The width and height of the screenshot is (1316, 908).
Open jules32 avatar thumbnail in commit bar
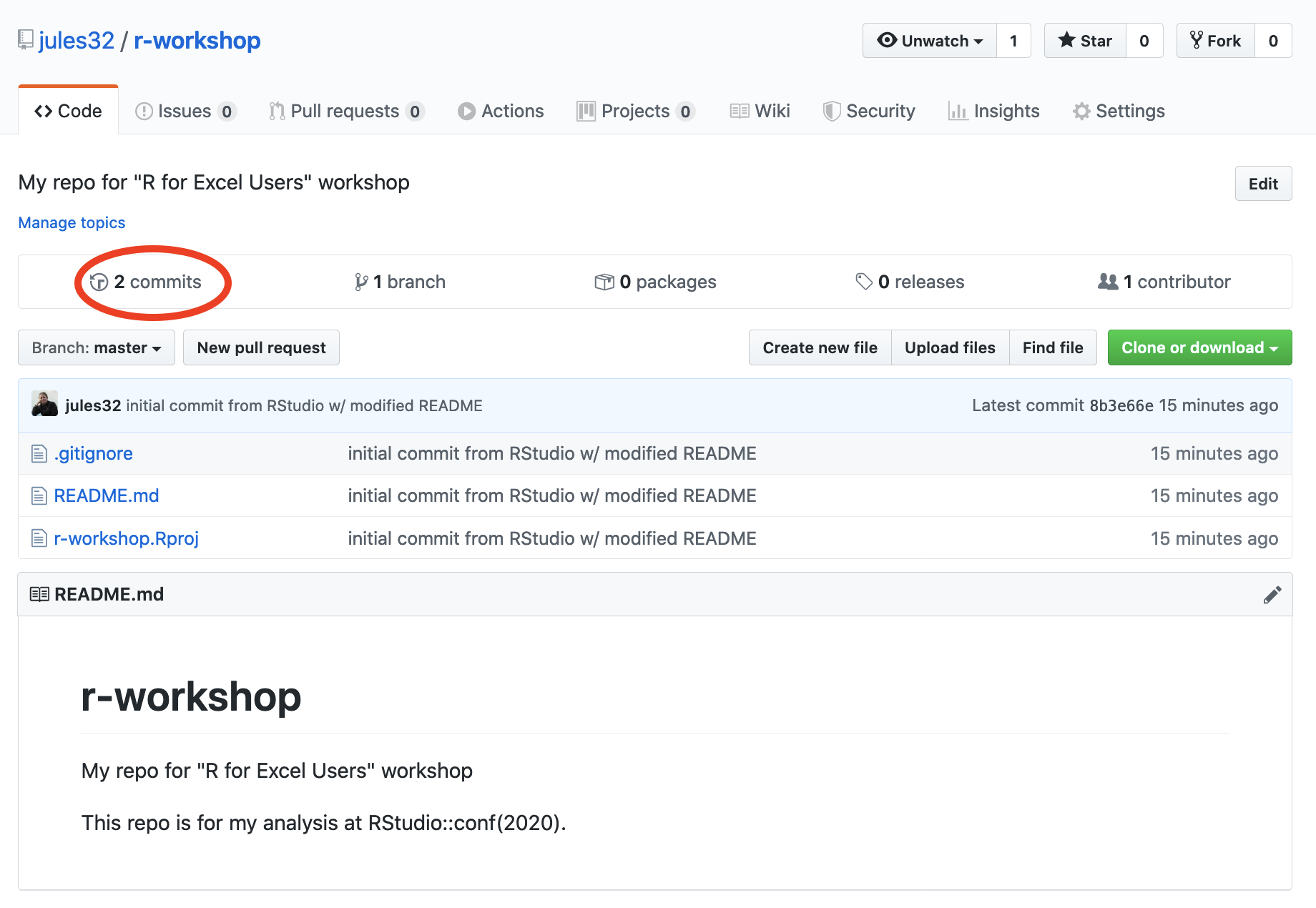pos(45,405)
